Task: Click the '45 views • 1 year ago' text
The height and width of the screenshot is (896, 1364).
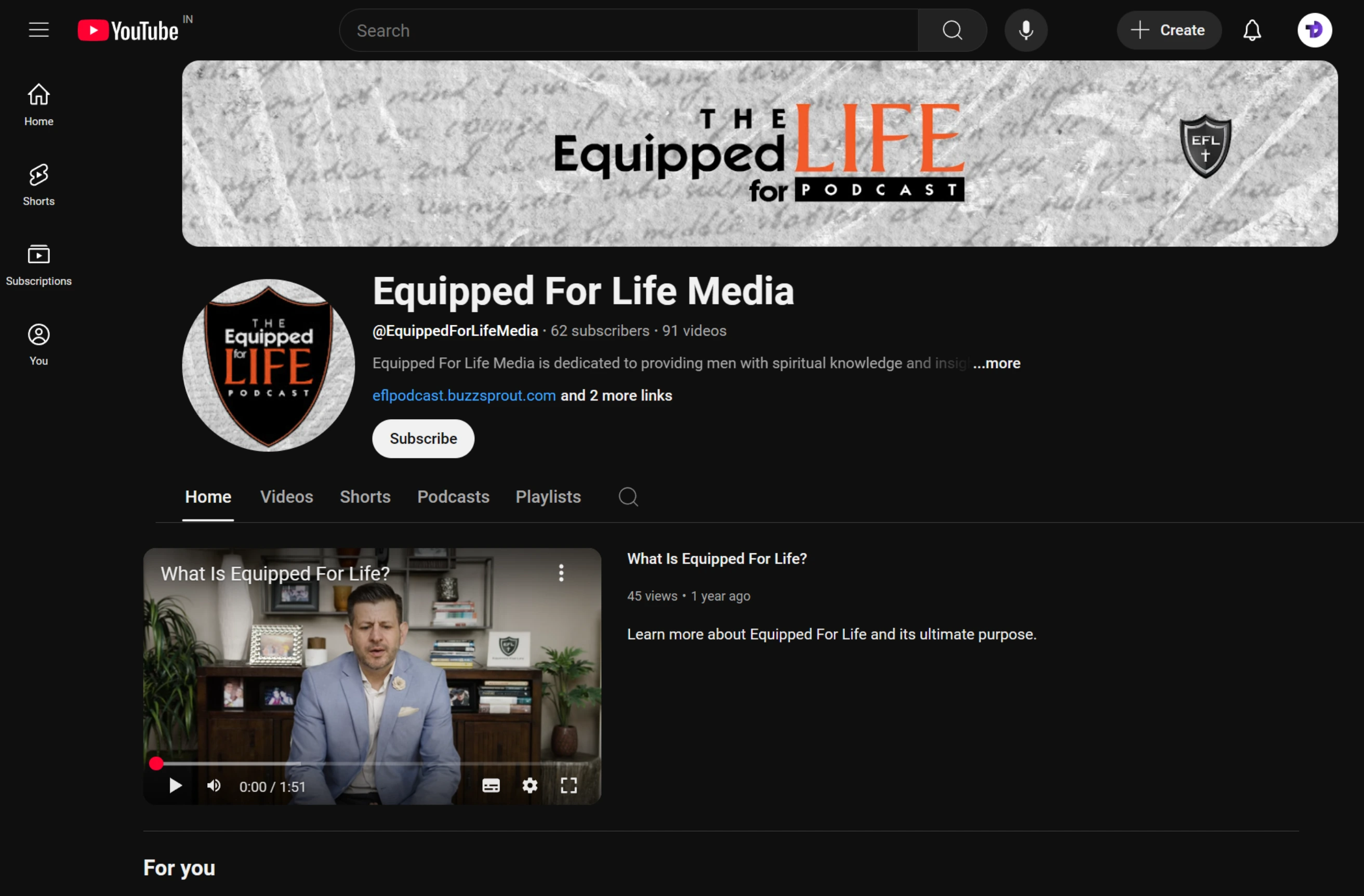Action: point(688,596)
